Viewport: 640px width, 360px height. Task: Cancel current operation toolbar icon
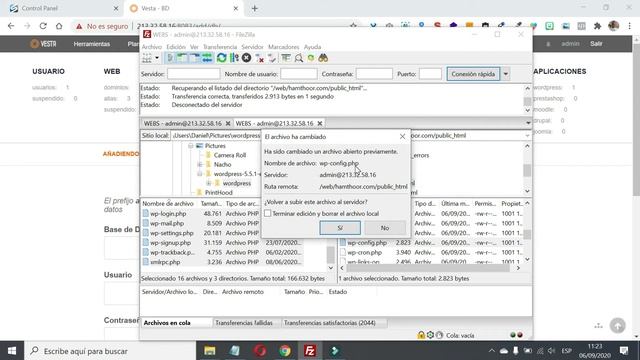(x=246, y=58)
